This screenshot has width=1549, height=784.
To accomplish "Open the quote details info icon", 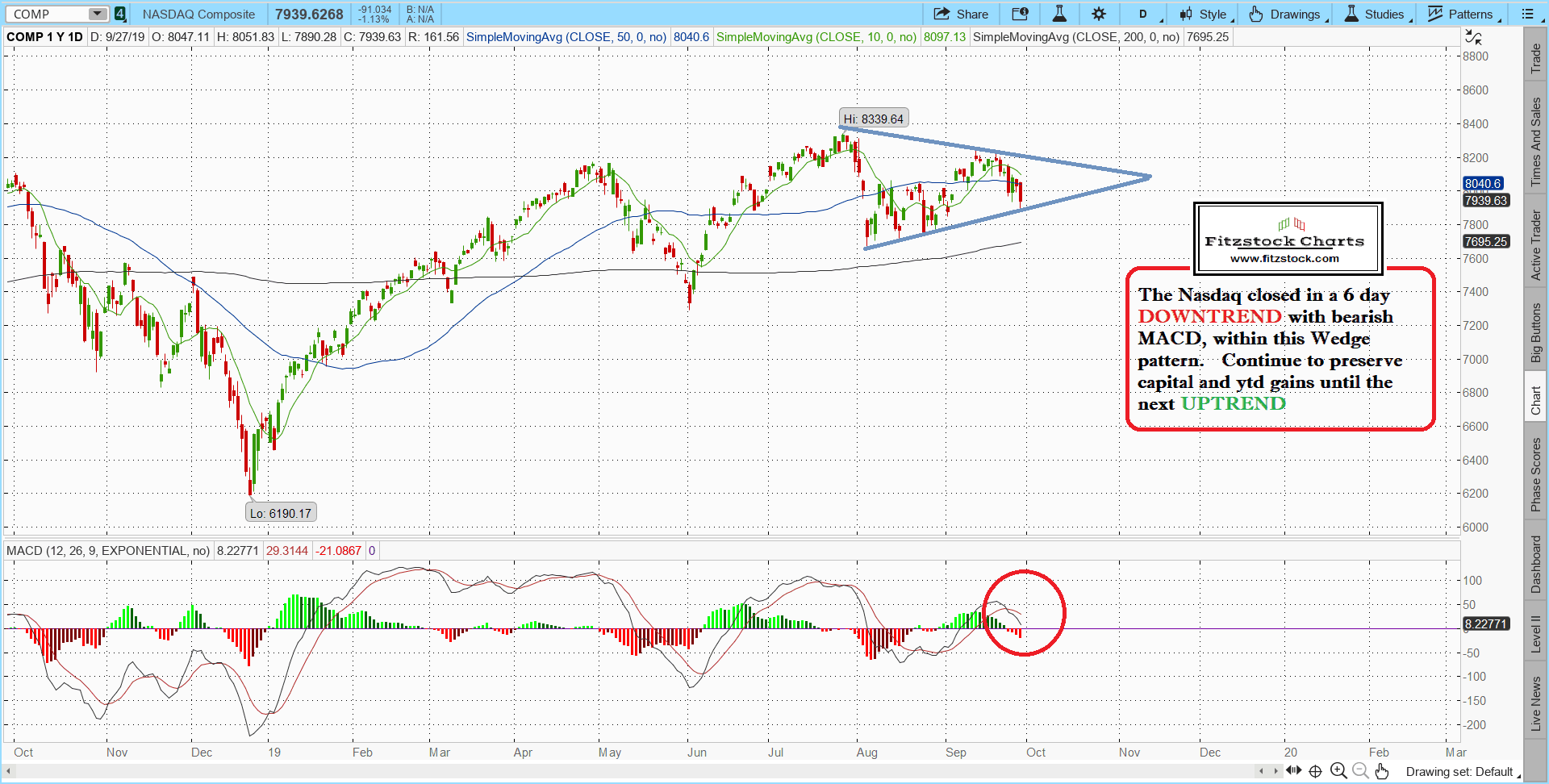I will click(x=1020, y=14).
